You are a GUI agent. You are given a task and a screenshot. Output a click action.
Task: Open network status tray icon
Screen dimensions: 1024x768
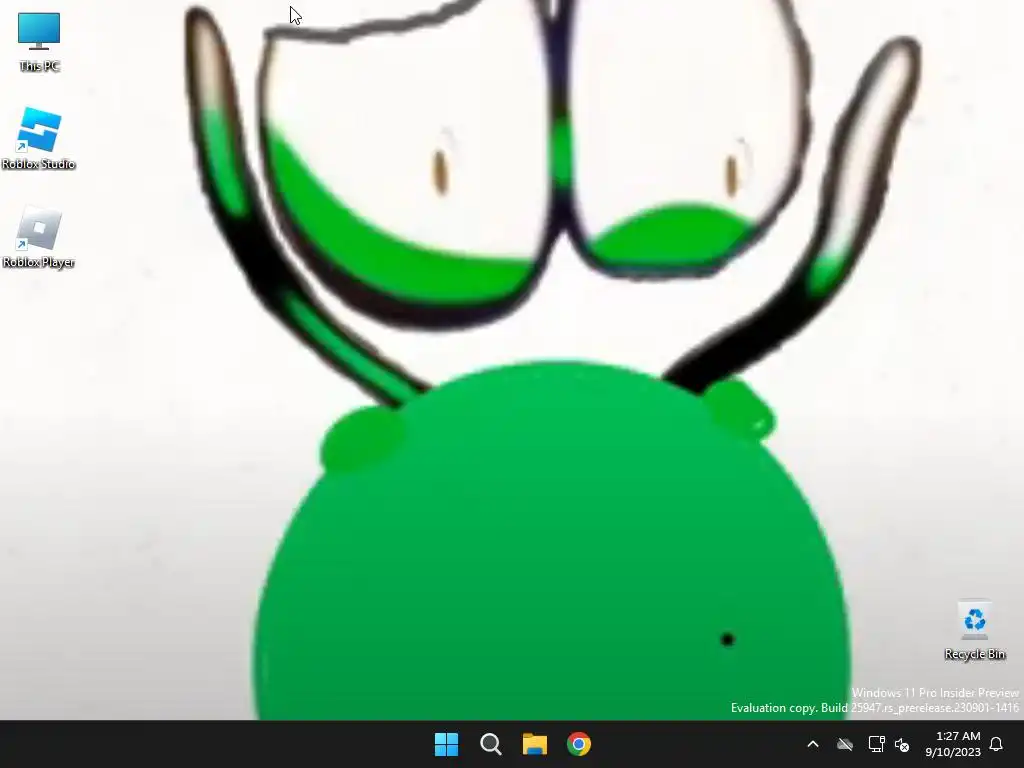click(x=876, y=744)
